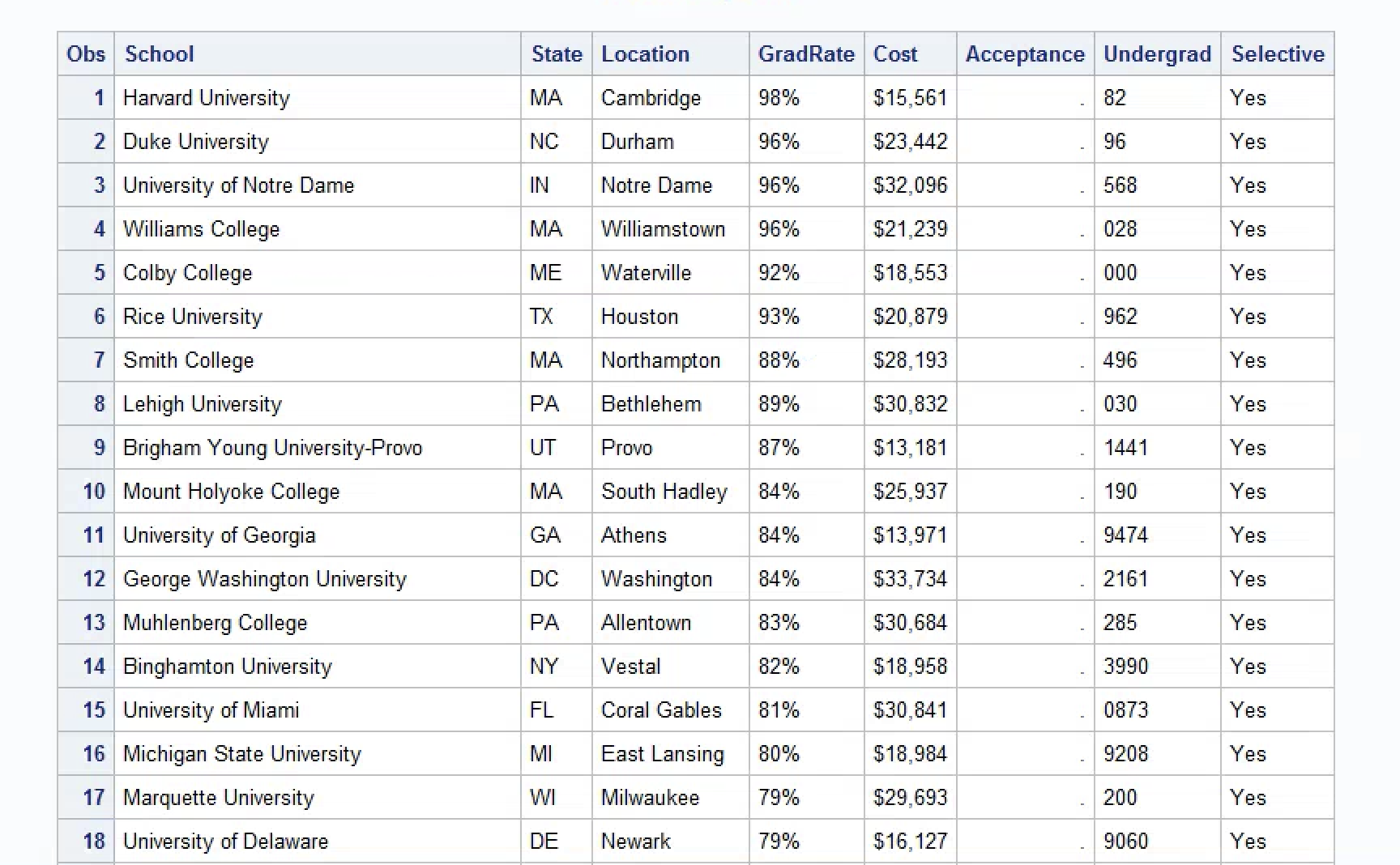Select the George Washington University cell
This screenshot has width=1400, height=865.
pos(265,579)
